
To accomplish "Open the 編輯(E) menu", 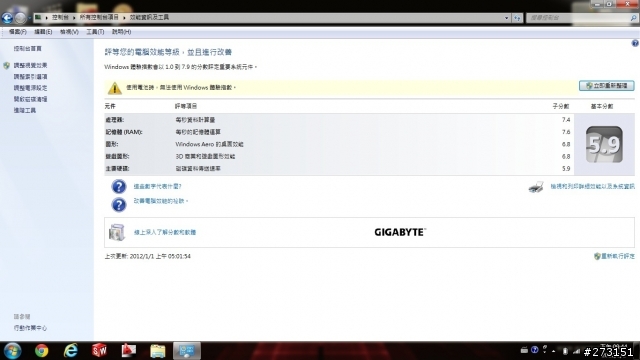I will pyautogui.click(x=43, y=32).
